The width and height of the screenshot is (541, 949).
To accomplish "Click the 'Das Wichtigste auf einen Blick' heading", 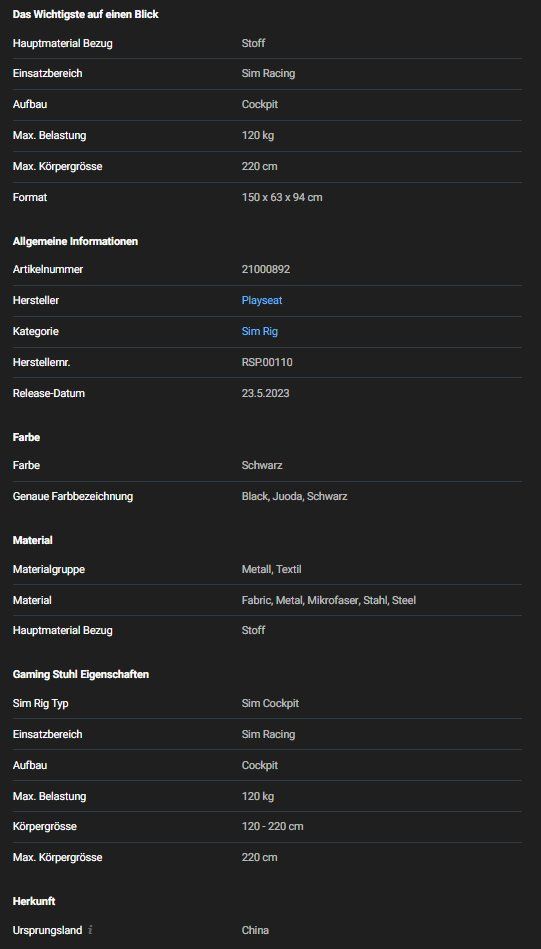I will point(85,14).
